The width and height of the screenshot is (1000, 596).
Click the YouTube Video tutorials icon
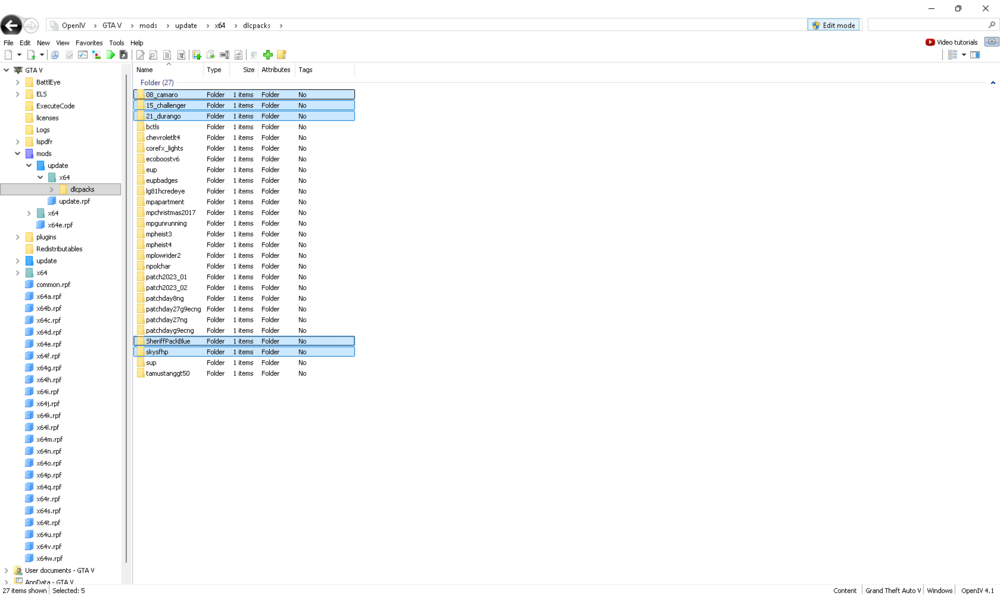[930, 42]
